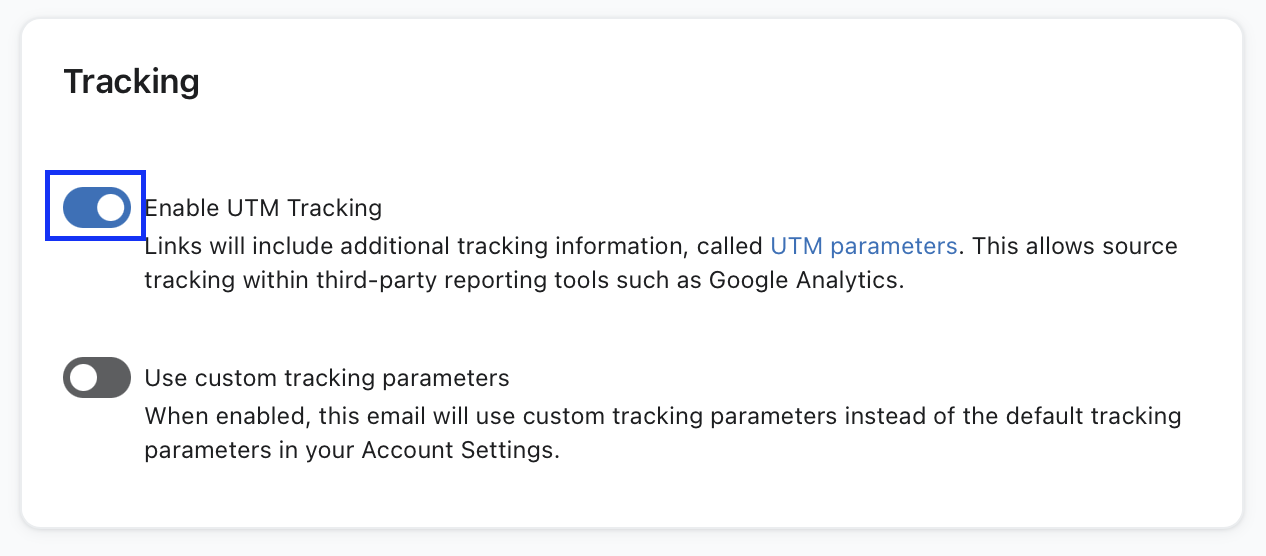Click empty space right of Tracking heading
The height and width of the screenshot is (556, 1266).
(700, 81)
